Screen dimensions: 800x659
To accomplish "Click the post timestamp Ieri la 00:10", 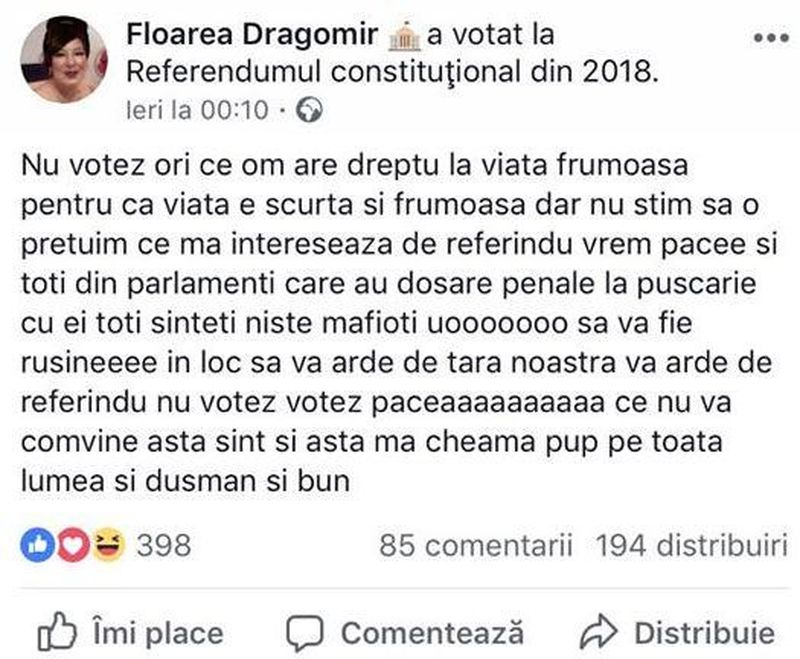I will click(198, 110).
